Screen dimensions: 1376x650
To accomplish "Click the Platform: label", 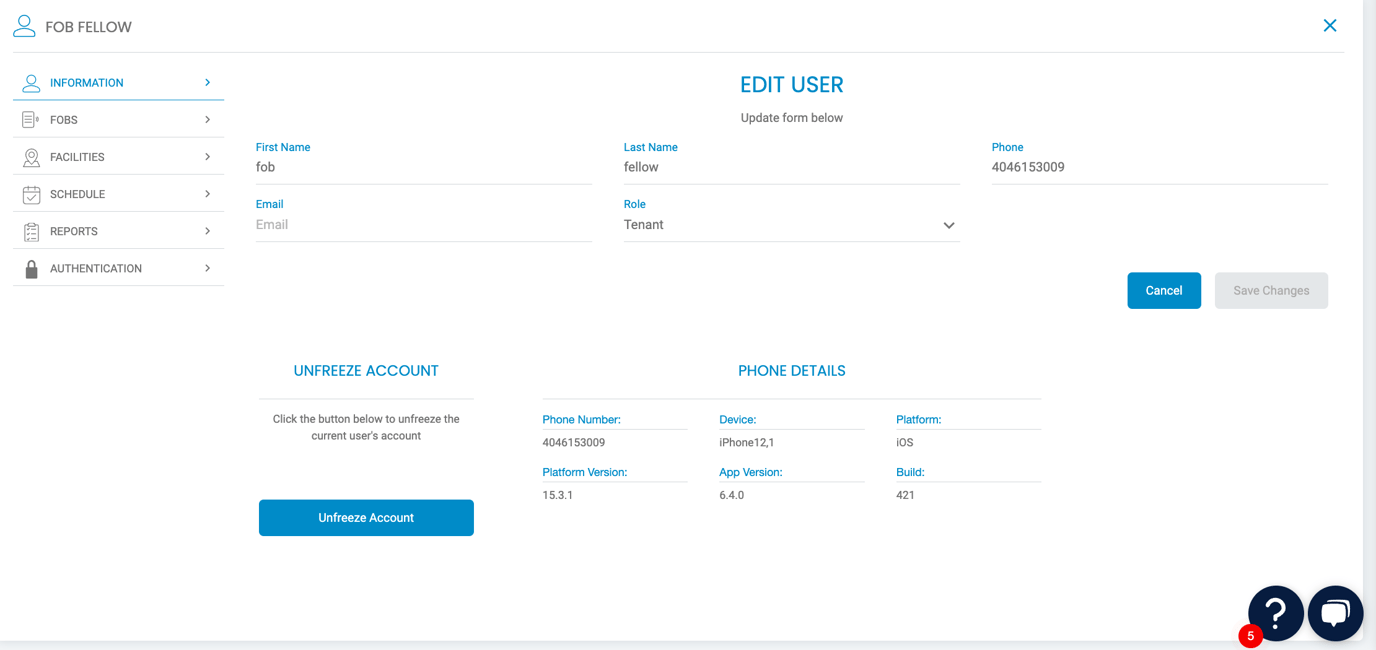I will coord(918,420).
